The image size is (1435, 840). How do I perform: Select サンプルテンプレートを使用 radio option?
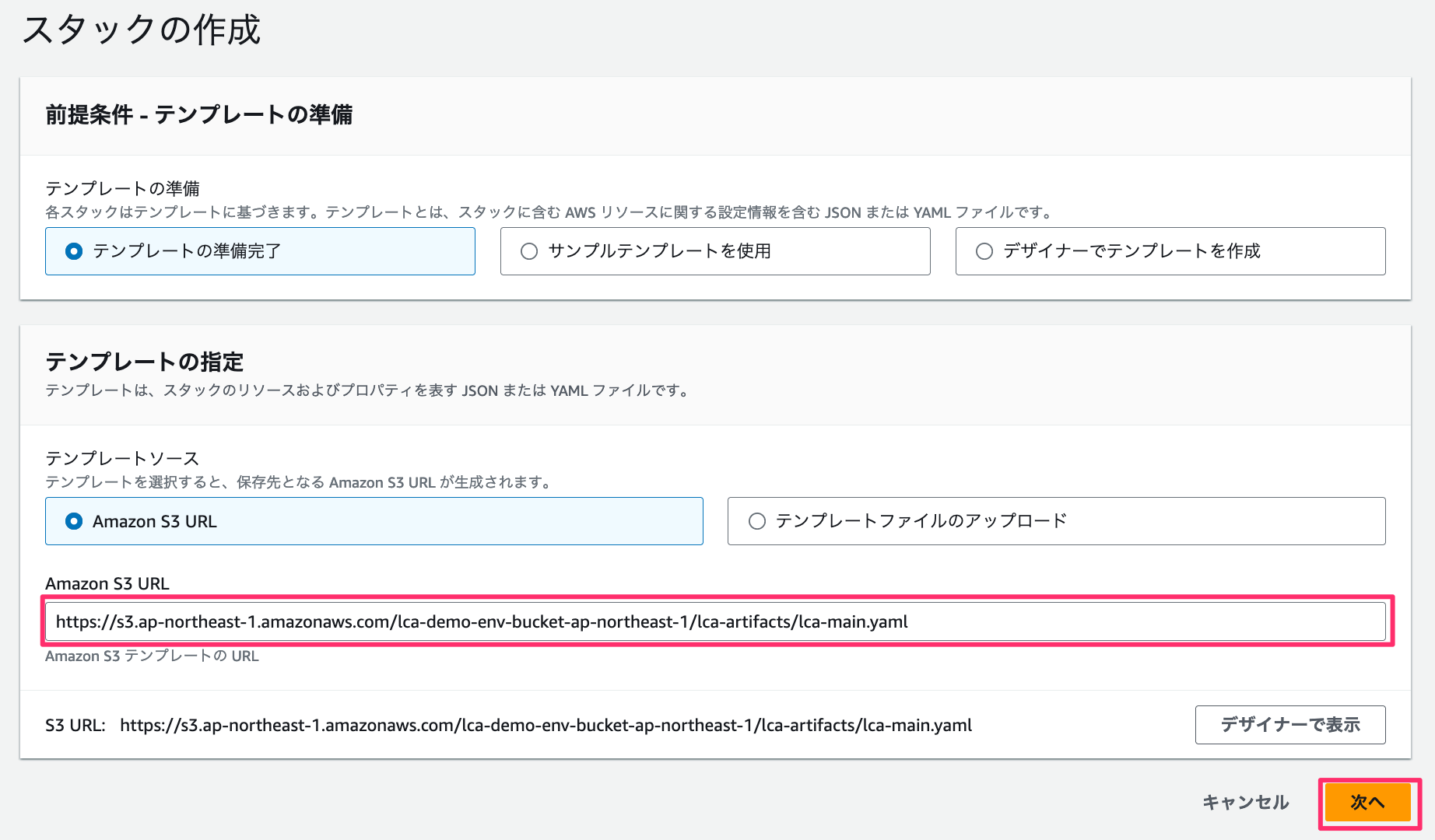pyautogui.click(x=715, y=251)
